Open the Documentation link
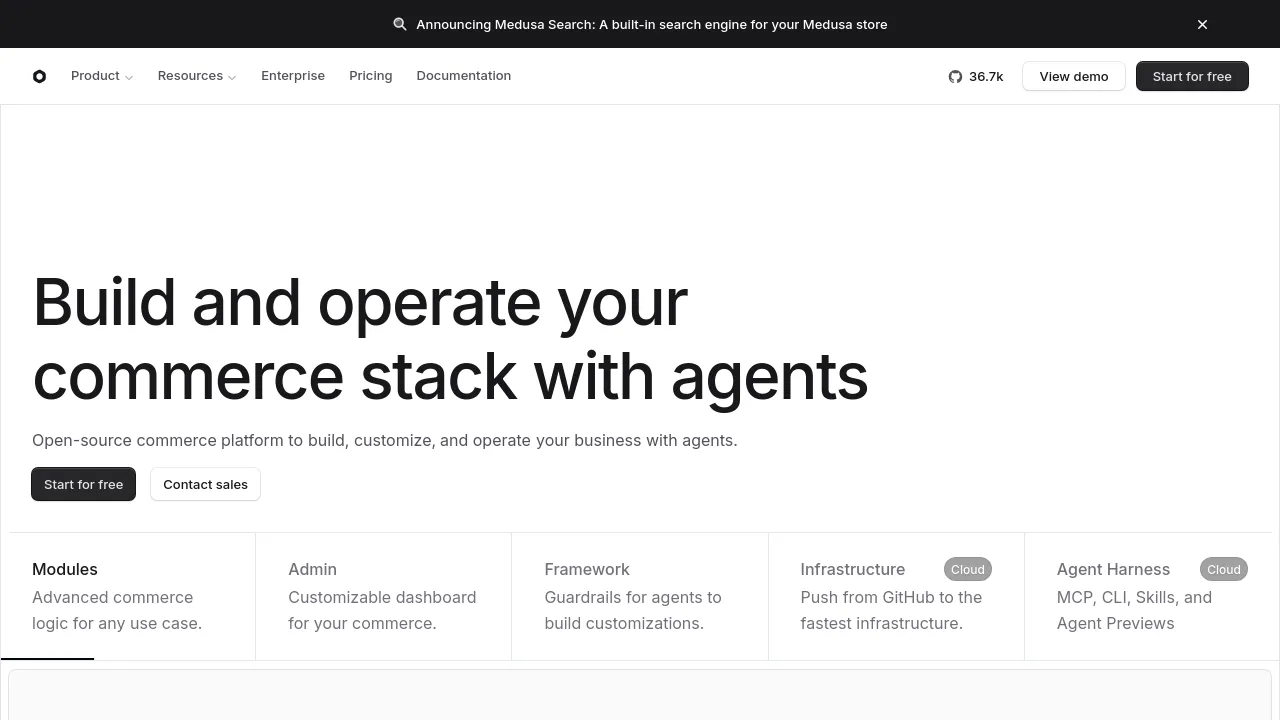 pos(464,76)
